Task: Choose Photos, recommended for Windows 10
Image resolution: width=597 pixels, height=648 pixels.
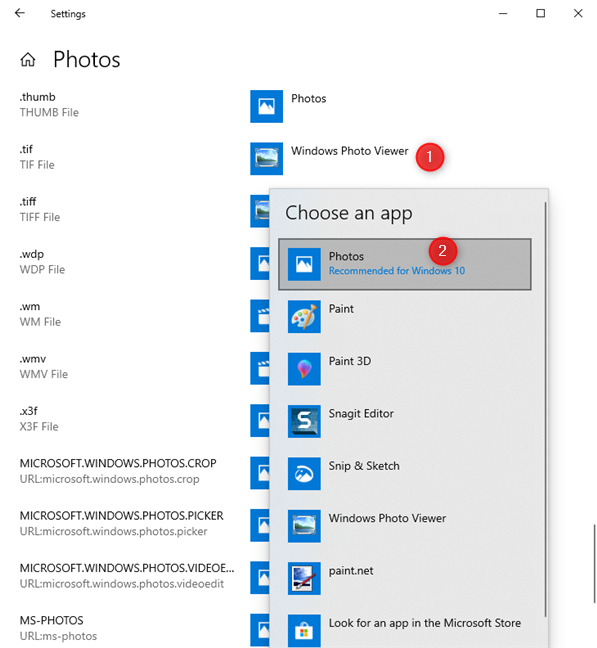Action: click(x=405, y=264)
